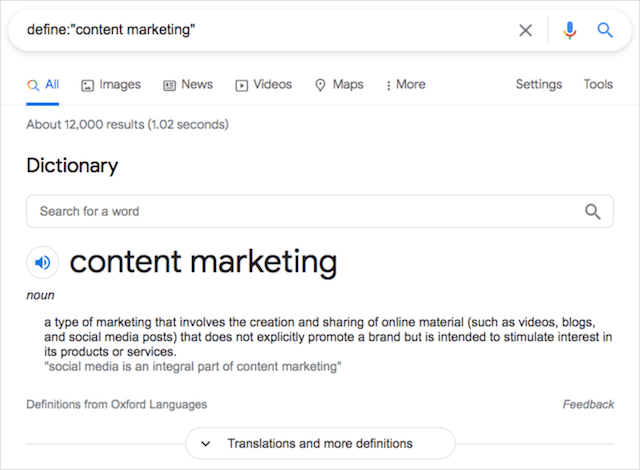Click the Feedback link
This screenshot has height=470, width=640.
pyautogui.click(x=588, y=405)
